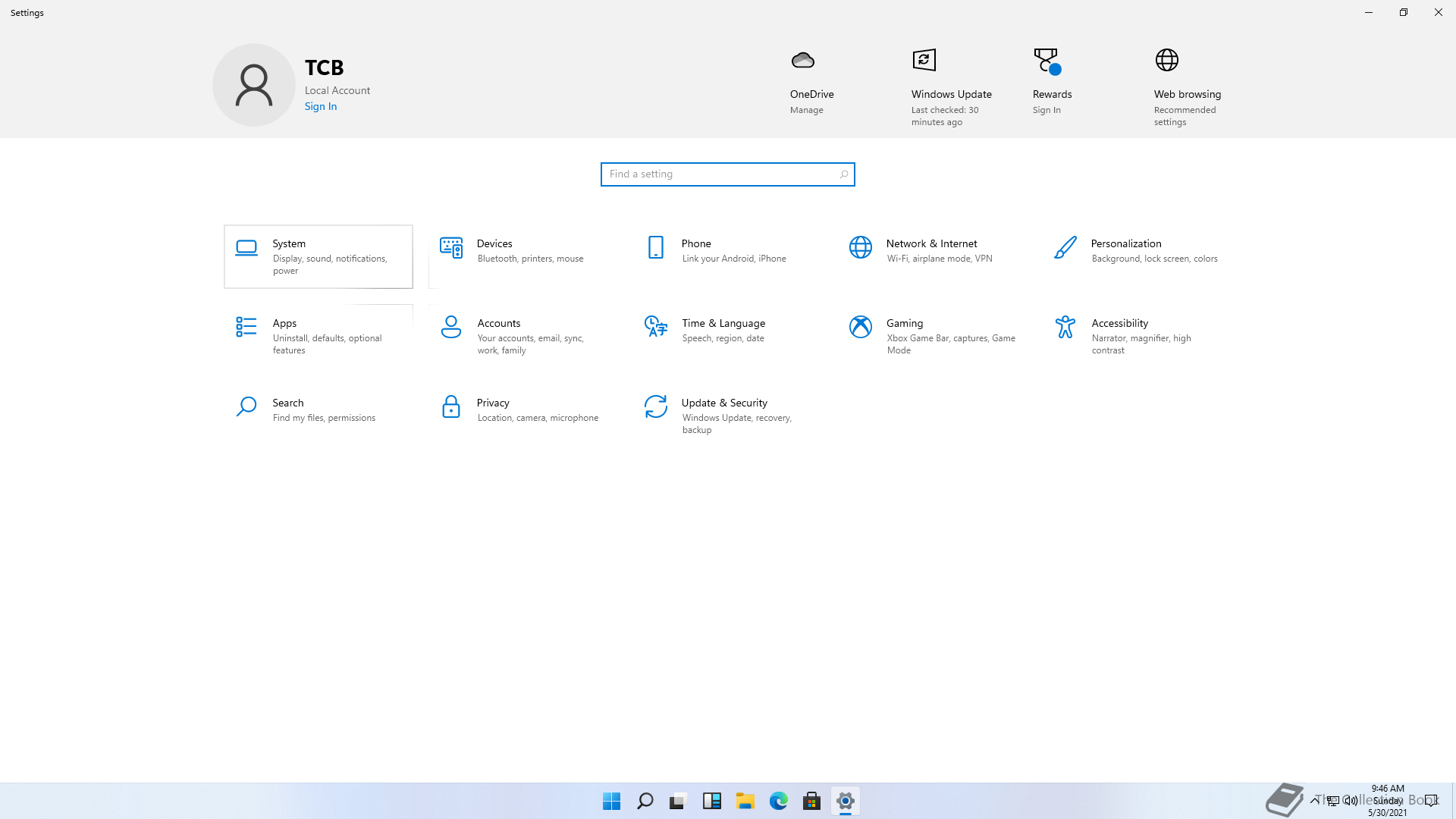
Task: Open the Apps list icon
Action: pyautogui.click(x=246, y=327)
